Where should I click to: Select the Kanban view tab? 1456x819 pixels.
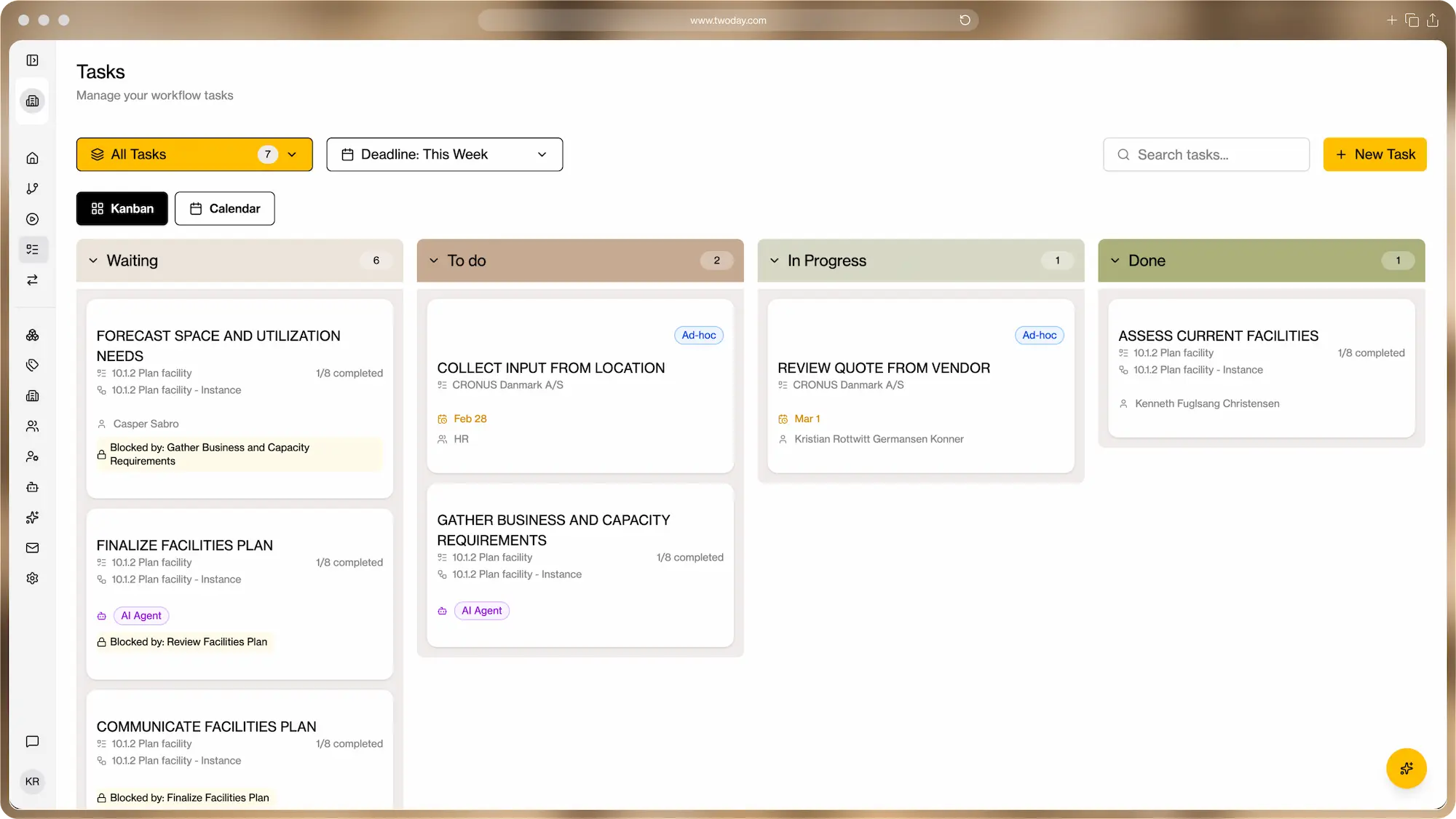coord(122,209)
